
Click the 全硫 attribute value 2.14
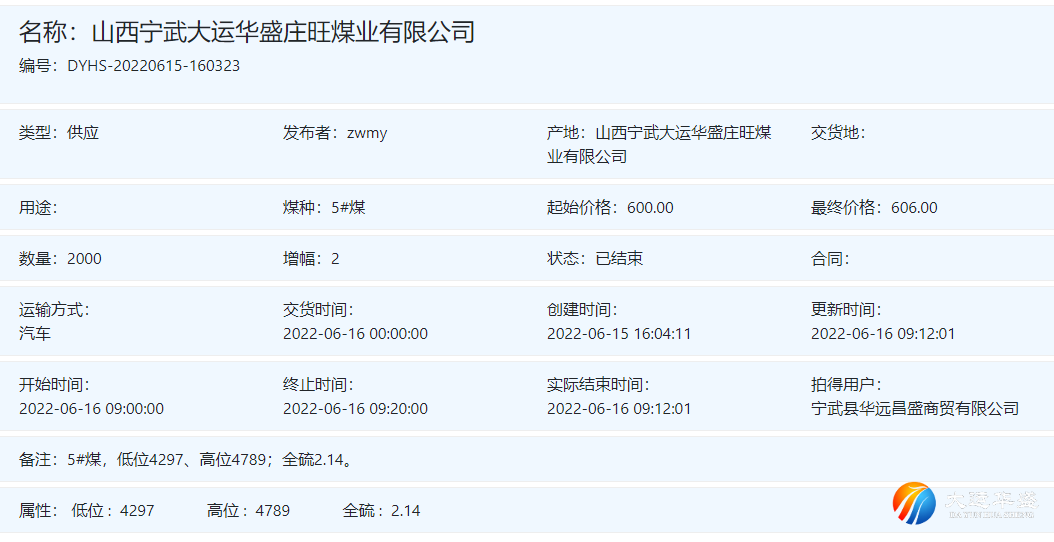[x=405, y=510]
